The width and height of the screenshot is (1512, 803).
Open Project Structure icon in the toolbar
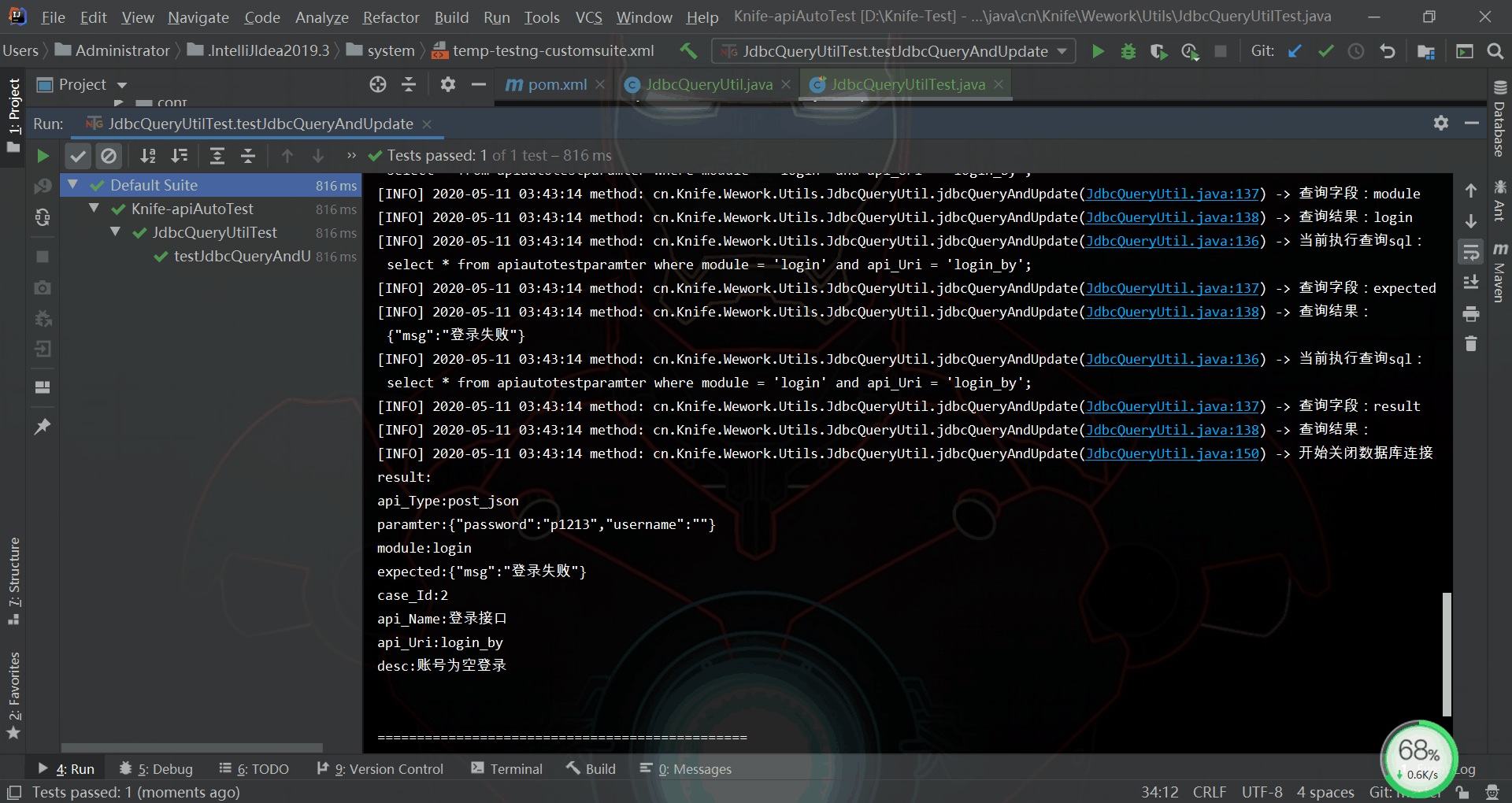1426,51
